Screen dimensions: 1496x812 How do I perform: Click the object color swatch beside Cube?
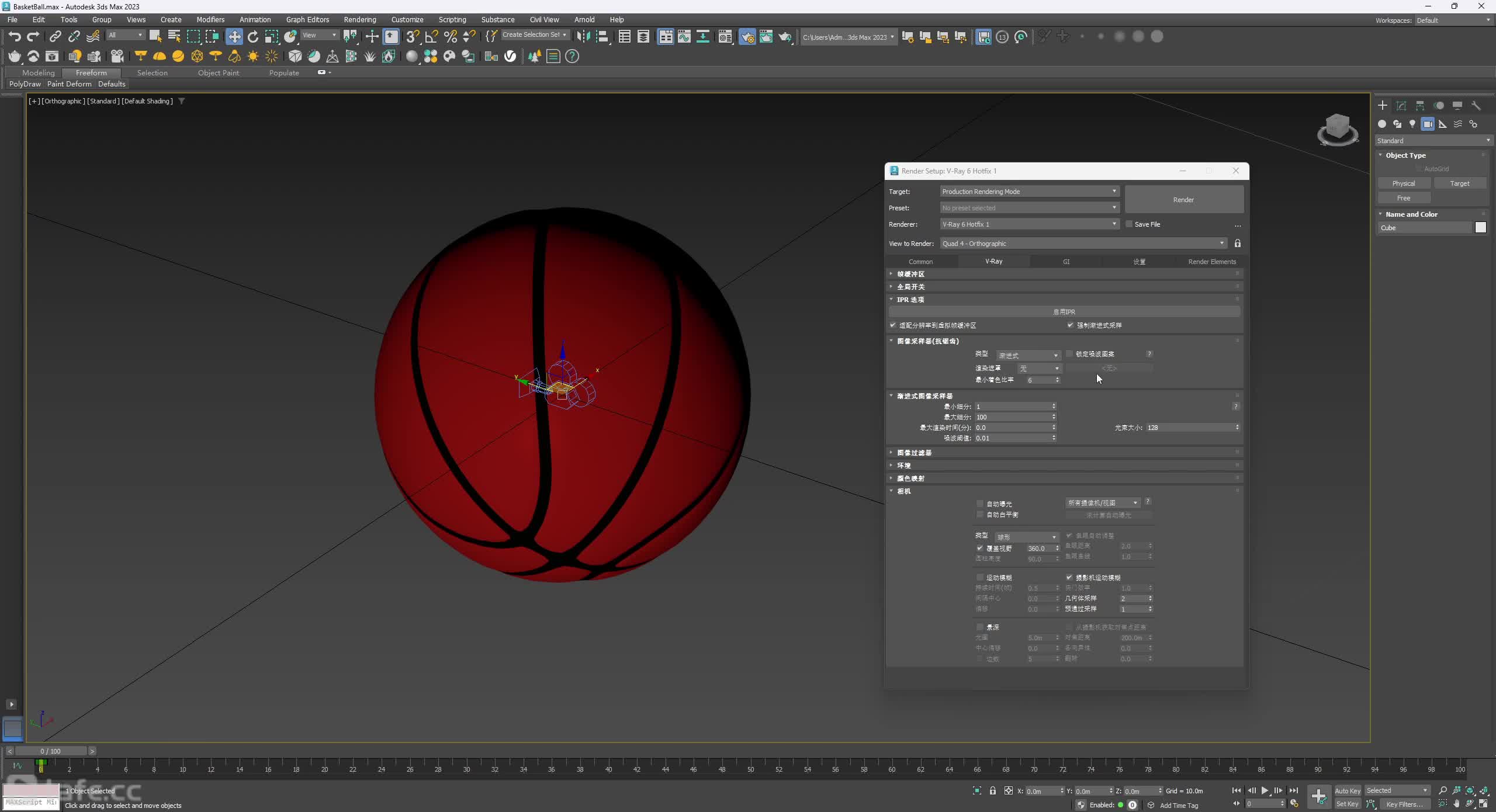pyautogui.click(x=1480, y=227)
